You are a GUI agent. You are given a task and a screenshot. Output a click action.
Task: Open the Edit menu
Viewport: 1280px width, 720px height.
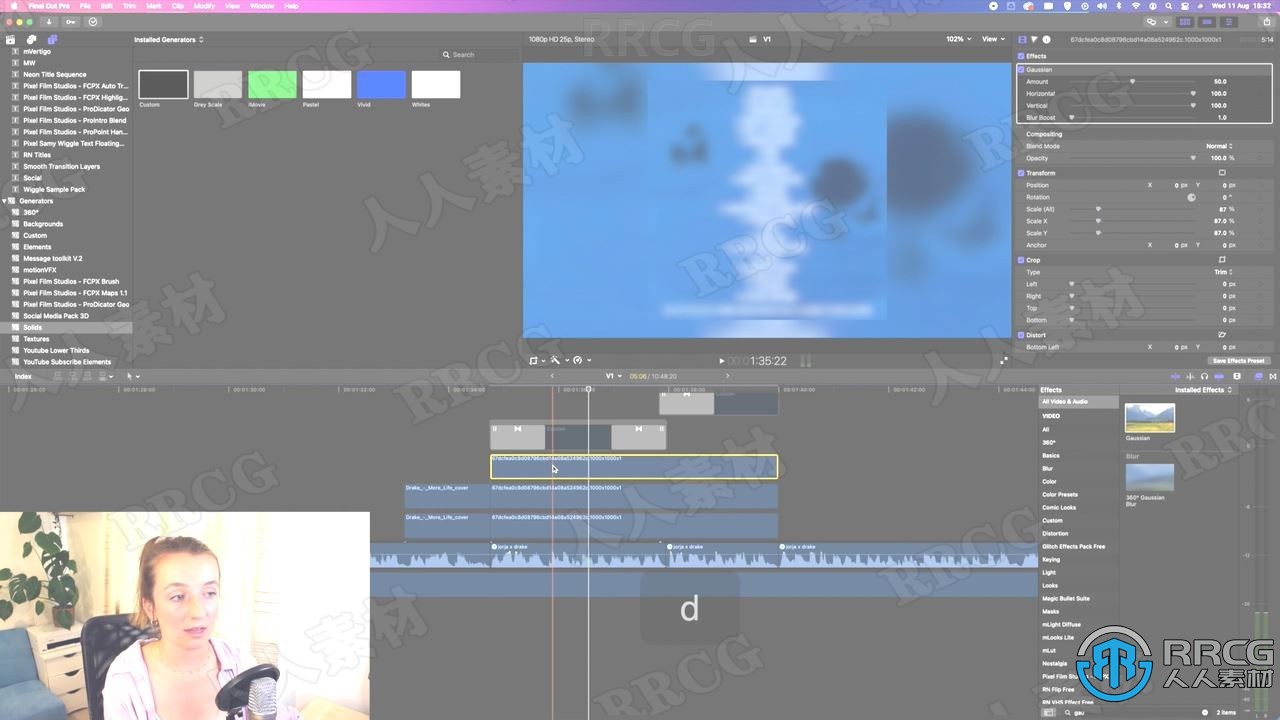[x=108, y=6]
